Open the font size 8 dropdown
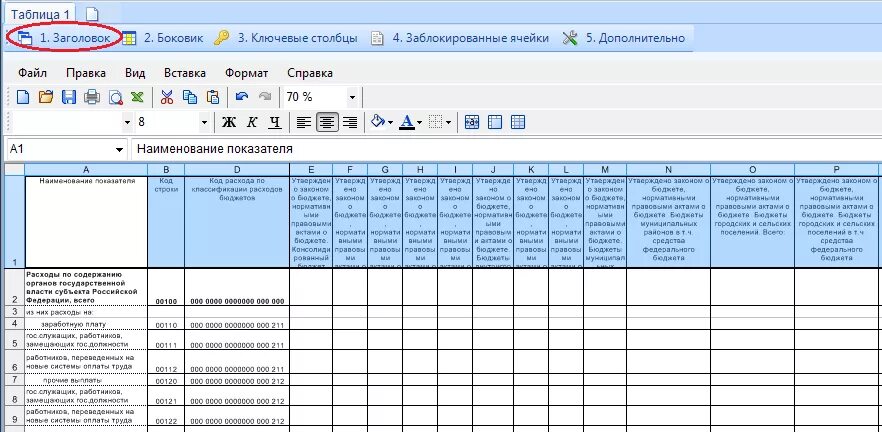This screenshot has width=882, height=432. [204, 122]
